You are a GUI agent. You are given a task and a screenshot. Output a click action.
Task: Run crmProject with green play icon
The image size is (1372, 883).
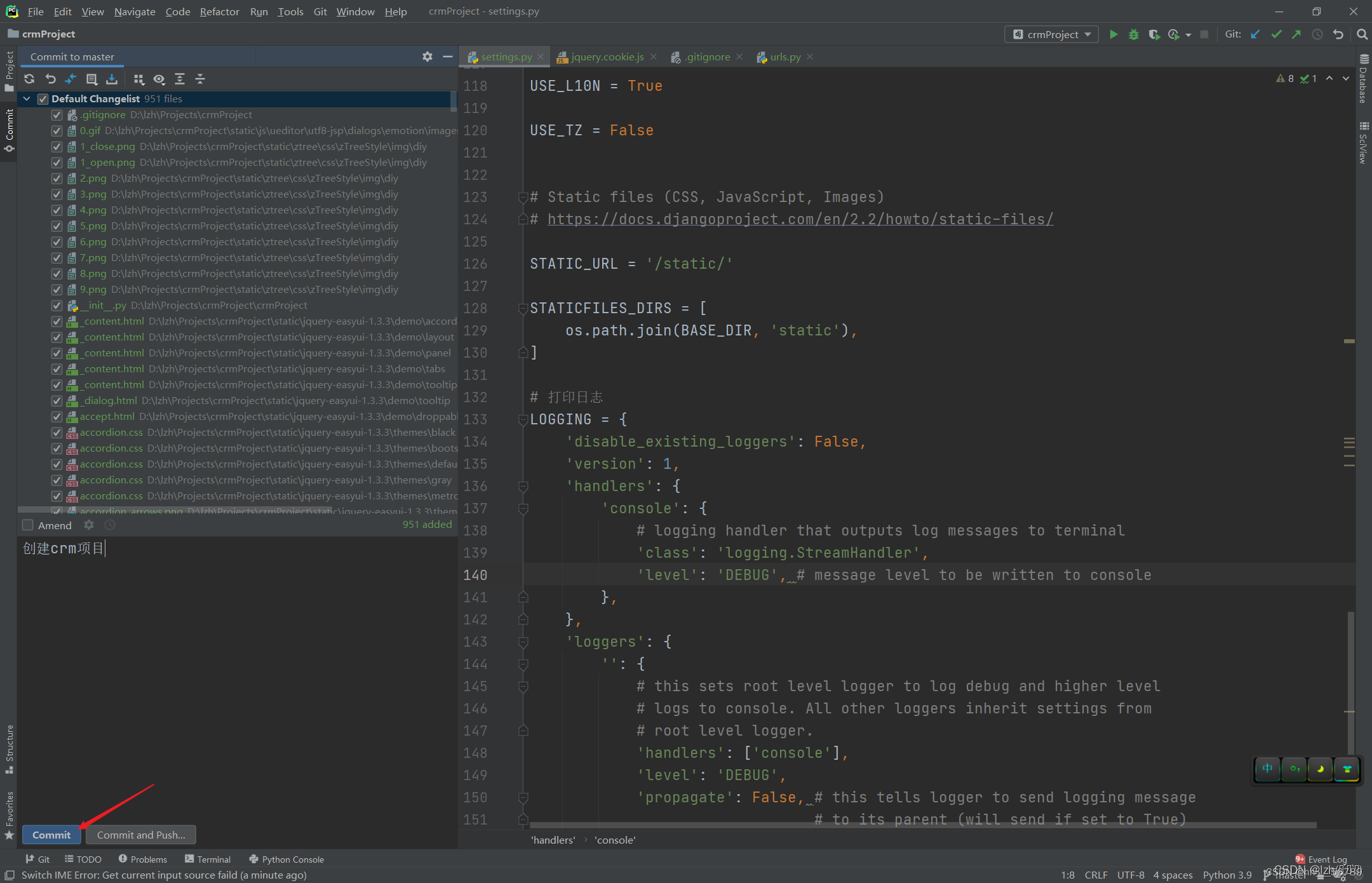(1113, 34)
